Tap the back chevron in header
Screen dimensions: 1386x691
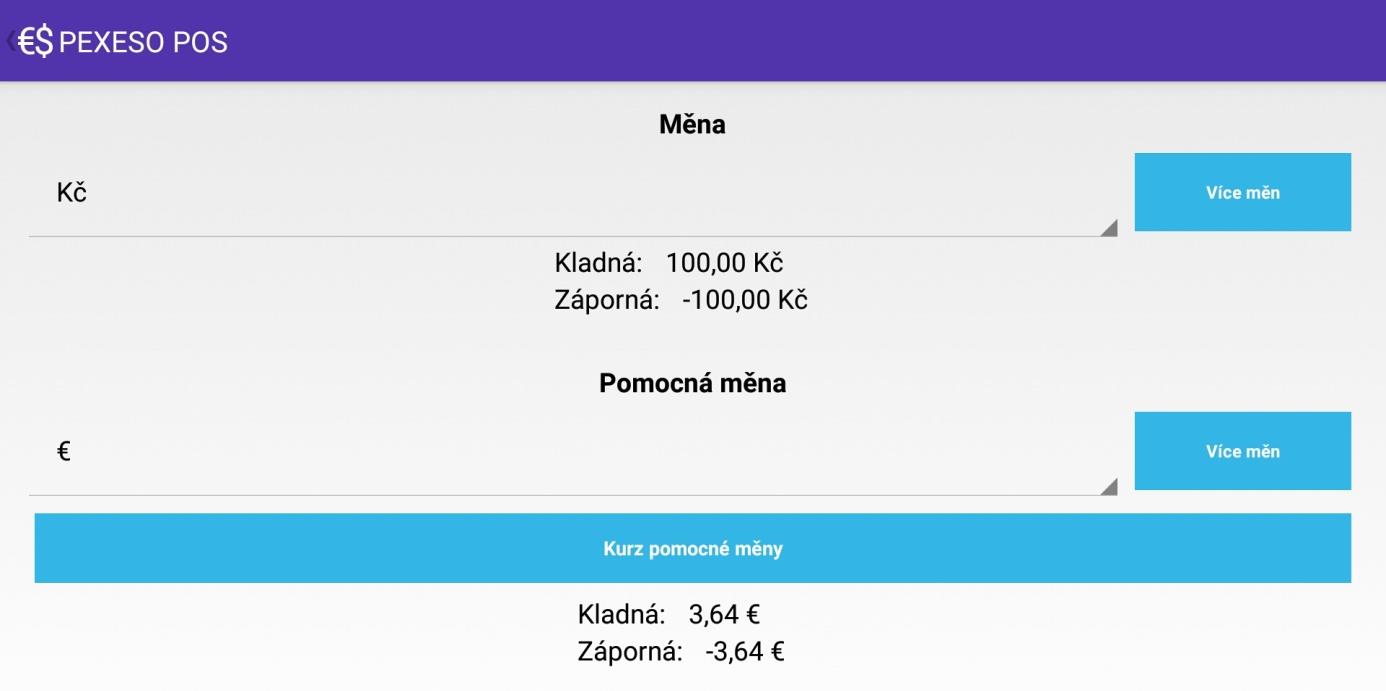pyautogui.click(x=10, y=41)
